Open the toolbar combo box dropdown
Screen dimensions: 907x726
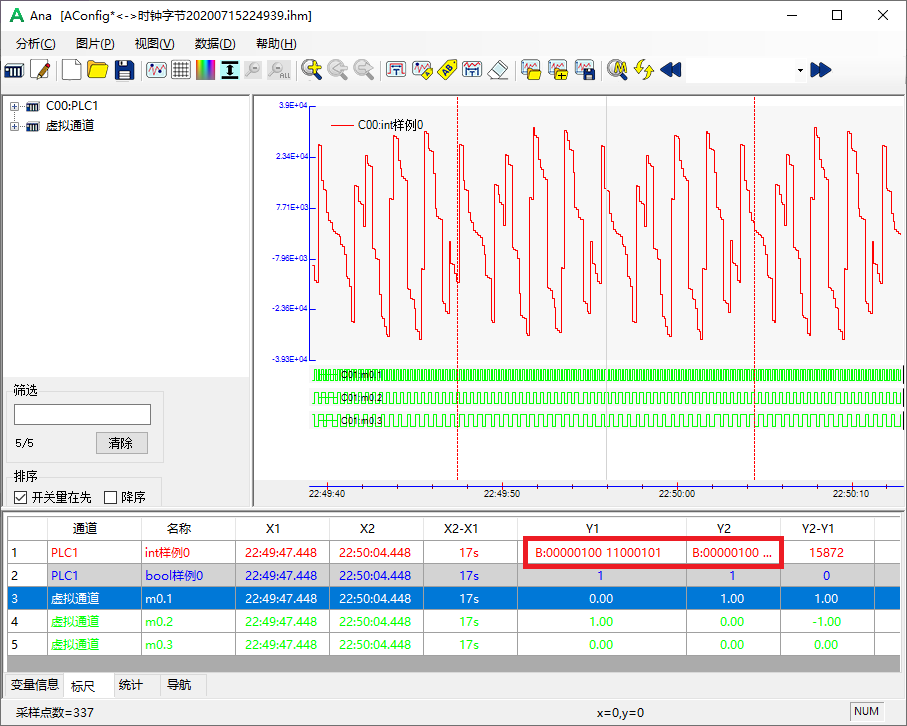click(802, 70)
